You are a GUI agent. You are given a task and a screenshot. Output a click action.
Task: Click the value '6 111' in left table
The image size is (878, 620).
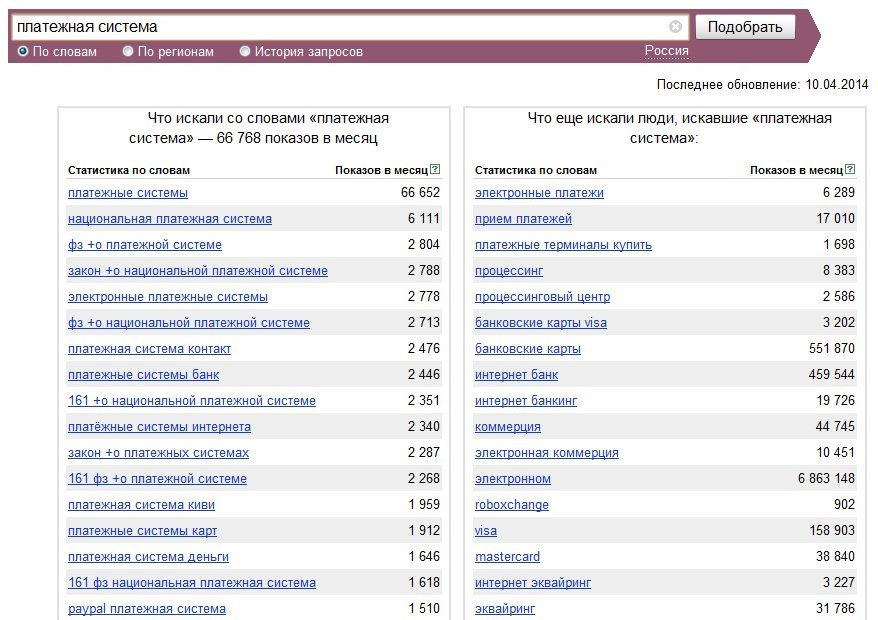(424, 219)
